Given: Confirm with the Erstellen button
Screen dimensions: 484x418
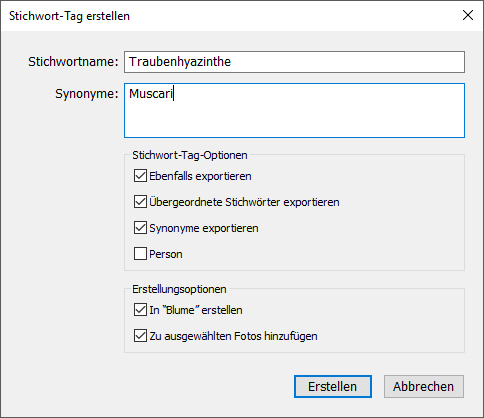Looking at the screenshot, I should click(333, 387).
